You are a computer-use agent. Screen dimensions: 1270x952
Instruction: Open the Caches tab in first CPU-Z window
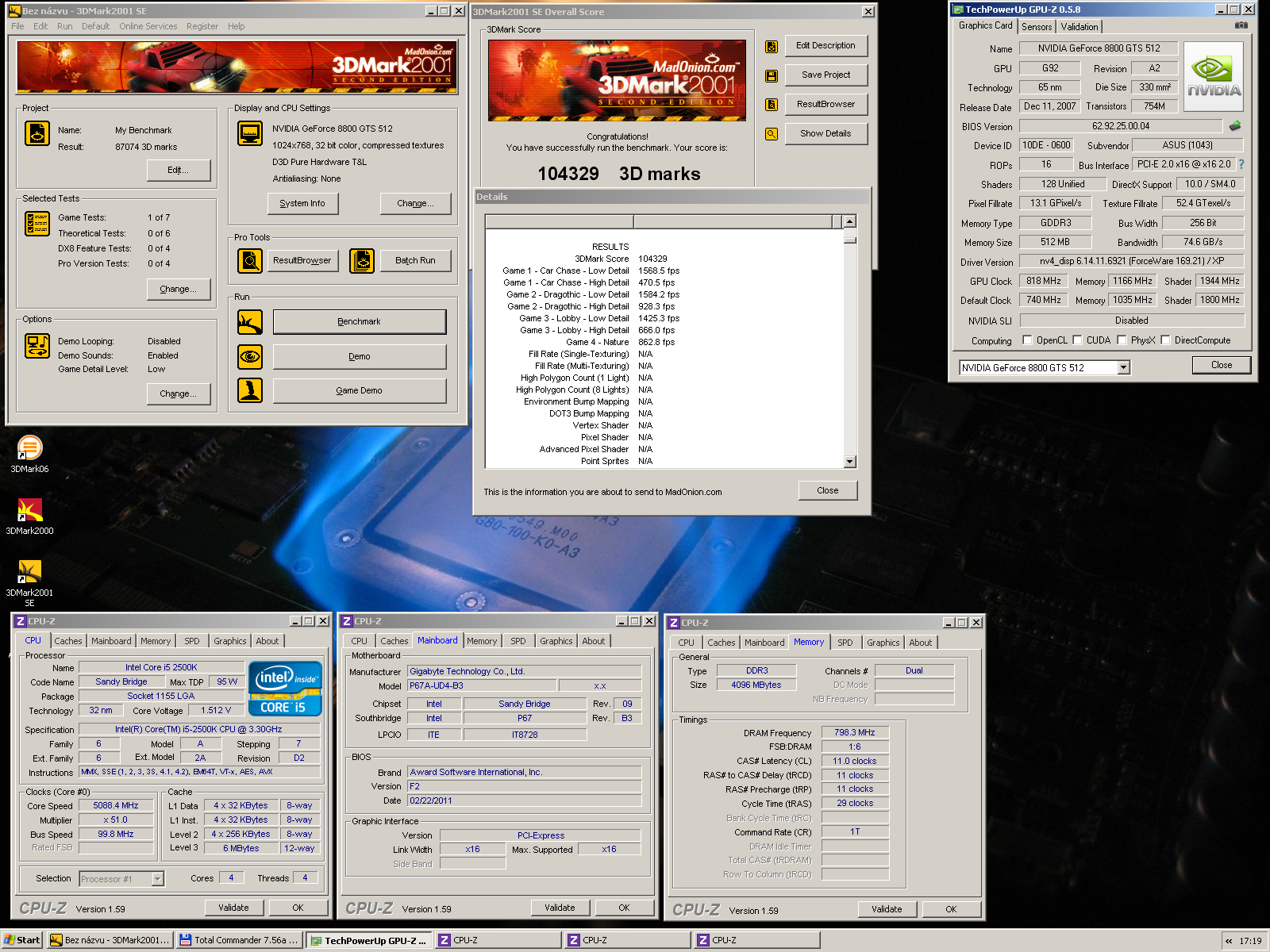click(x=67, y=641)
